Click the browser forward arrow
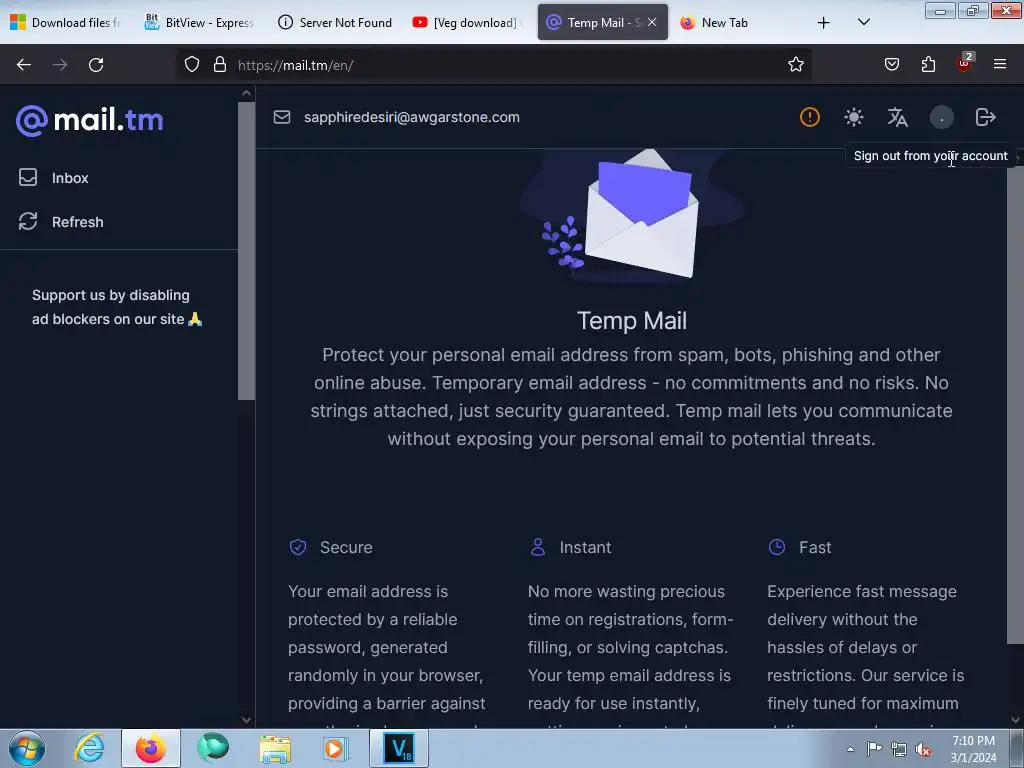Image resolution: width=1024 pixels, height=768 pixels. click(x=60, y=65)
